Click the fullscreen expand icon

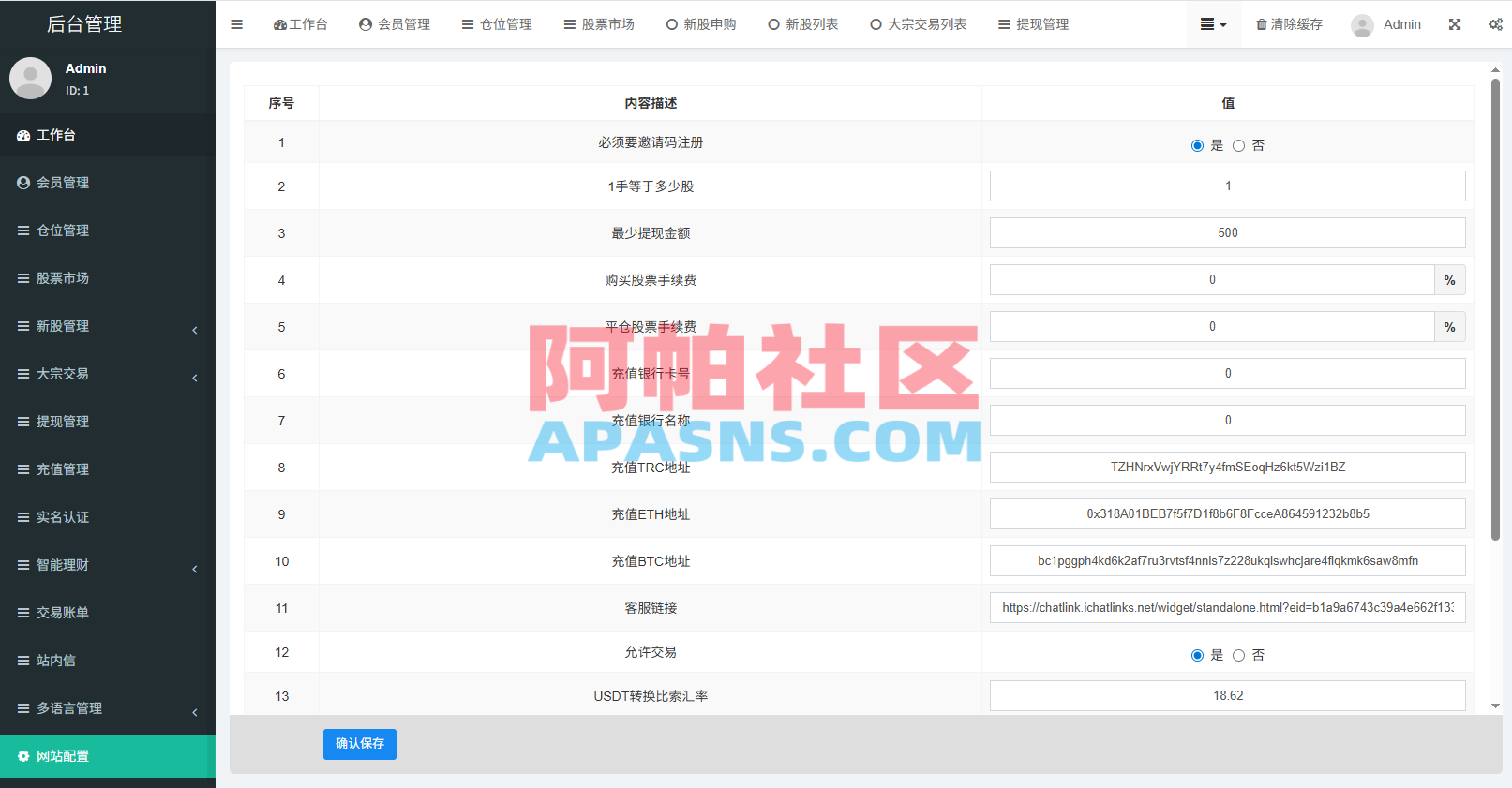tap(1455, 24)
